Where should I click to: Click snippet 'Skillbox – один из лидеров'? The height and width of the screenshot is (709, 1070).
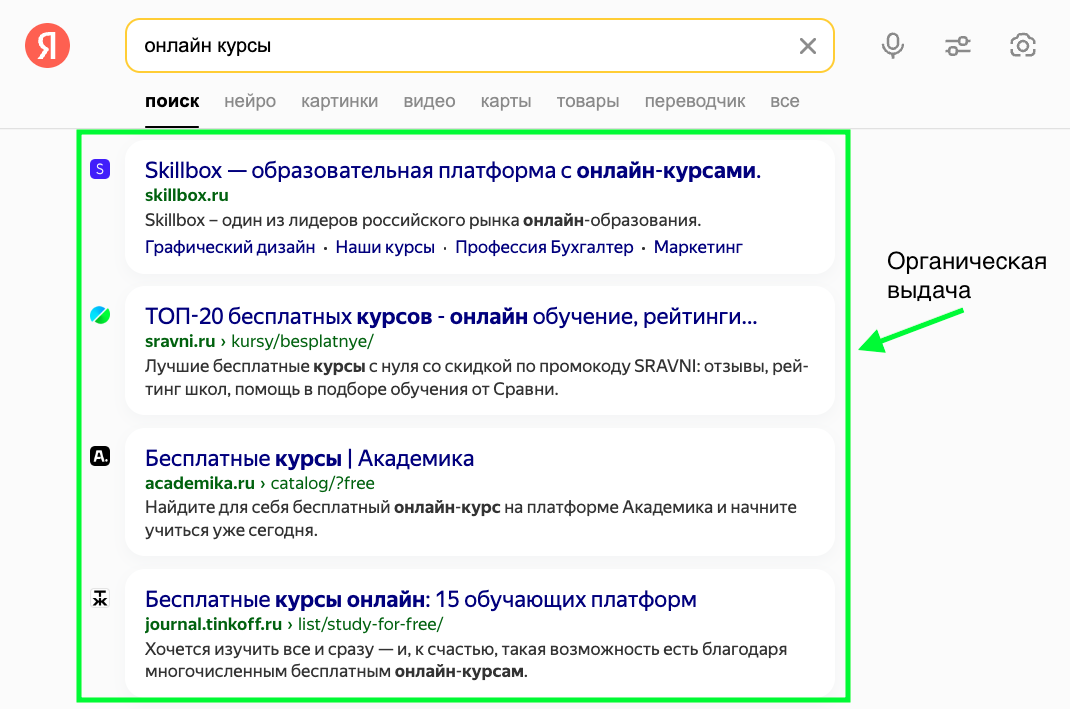(423, 220)
